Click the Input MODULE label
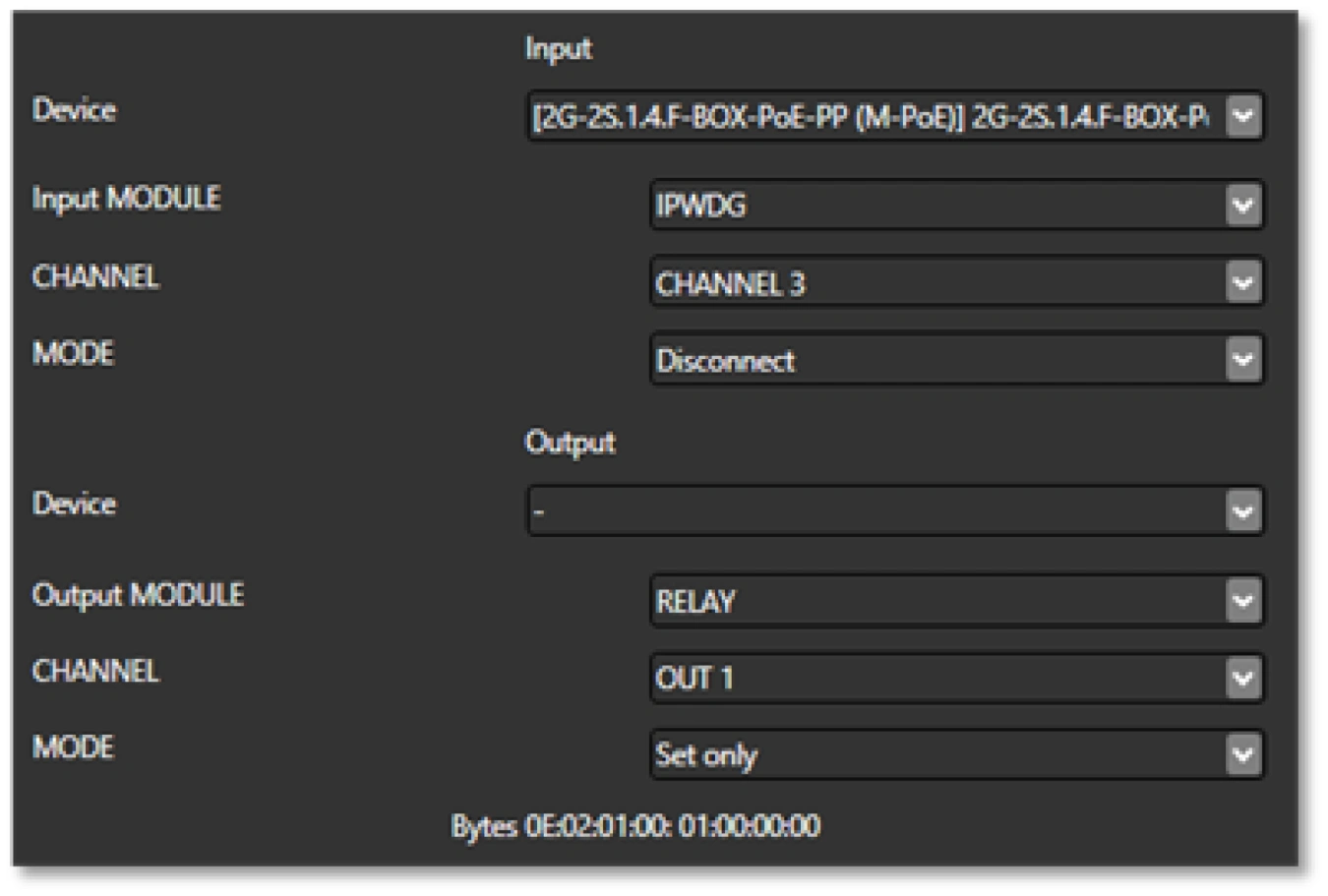 point(126,199)
